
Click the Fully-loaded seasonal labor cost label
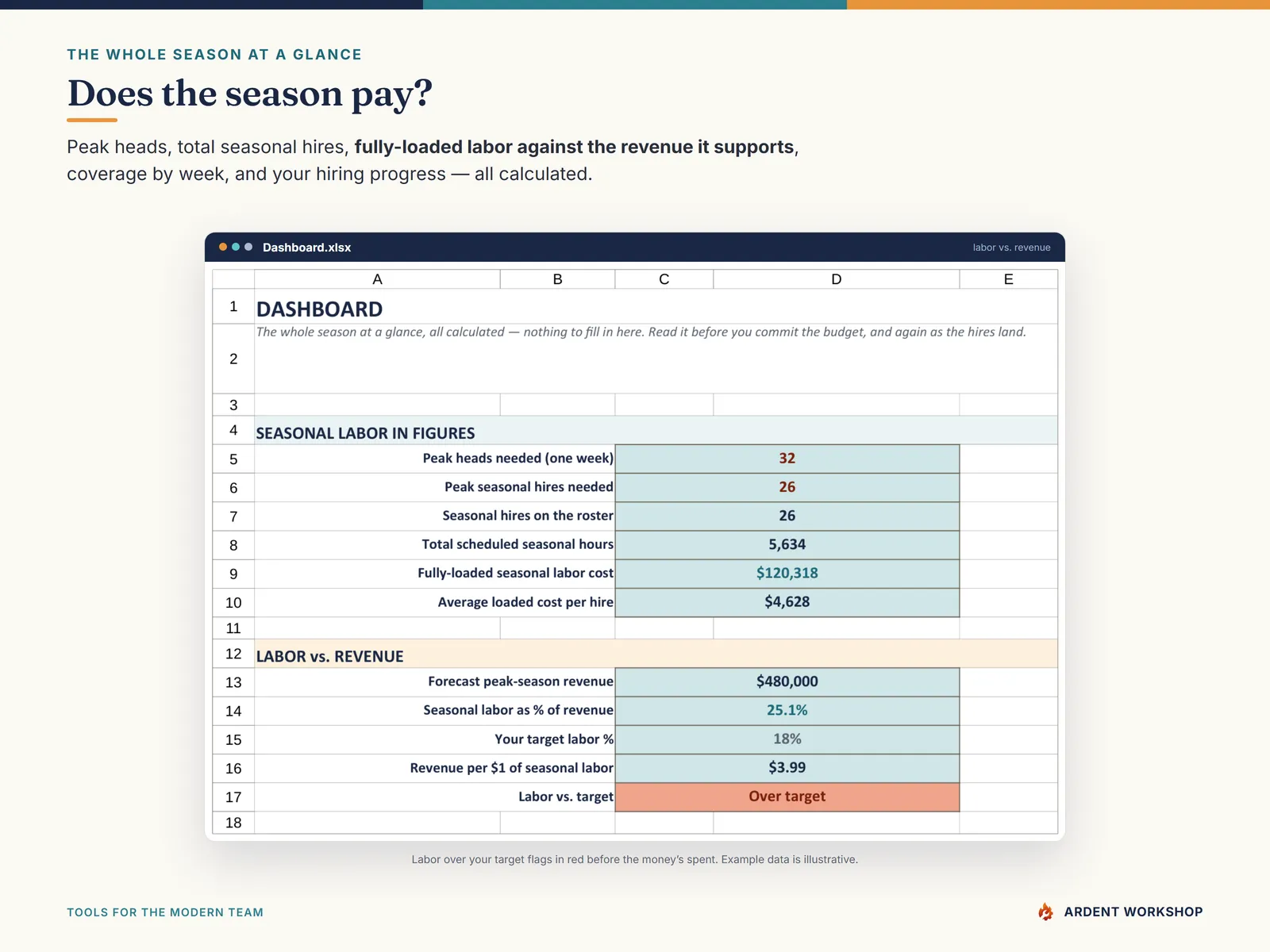point(515,573)
